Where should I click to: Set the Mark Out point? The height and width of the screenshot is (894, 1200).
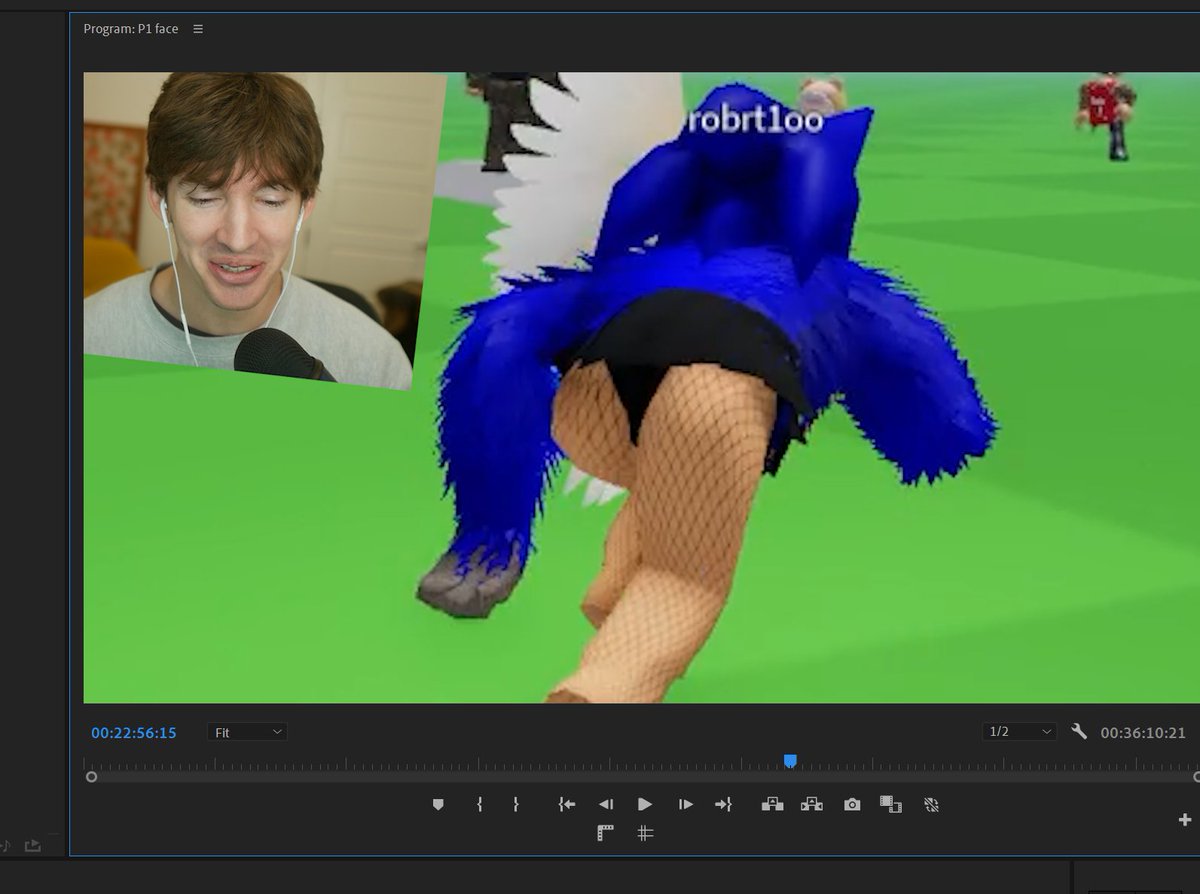point(516,804)
